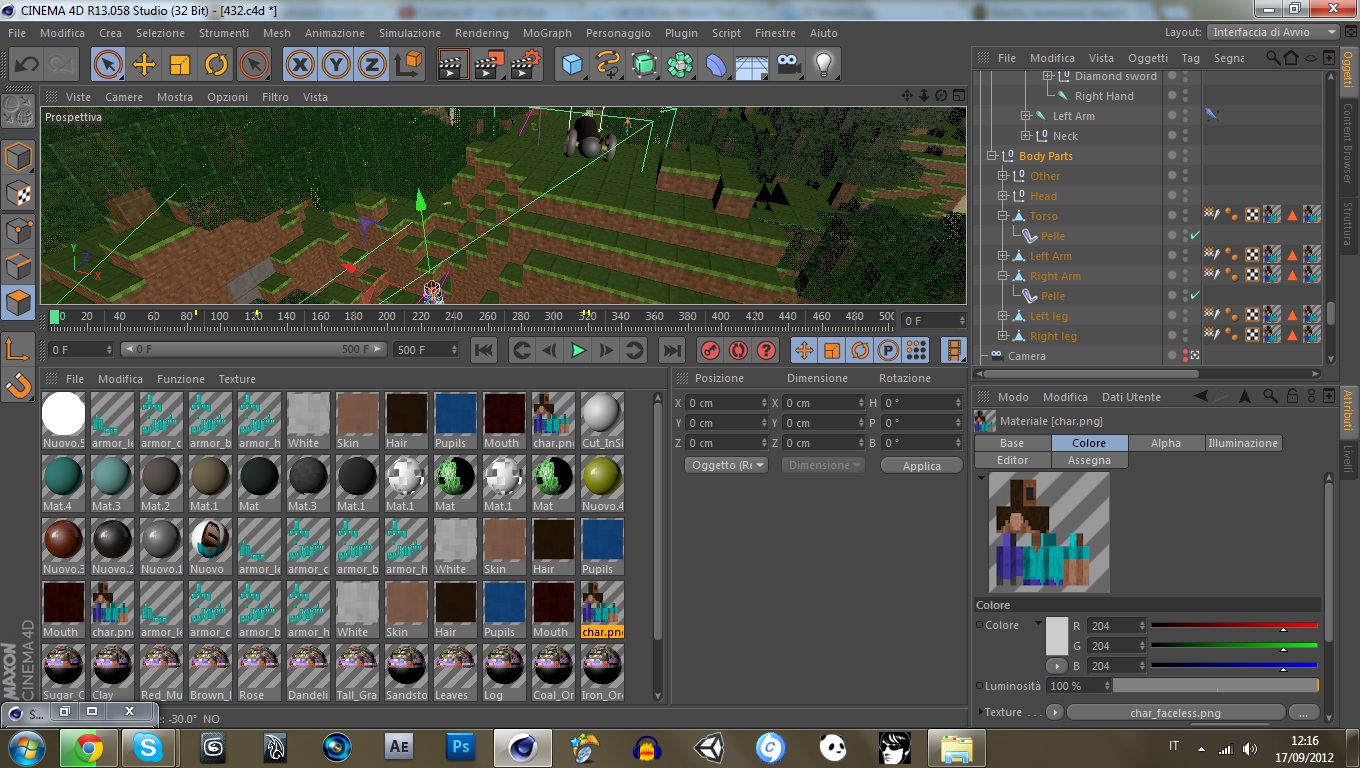
Task: Switch to Texture mode in left toolbar
Action: coord(19,194)
